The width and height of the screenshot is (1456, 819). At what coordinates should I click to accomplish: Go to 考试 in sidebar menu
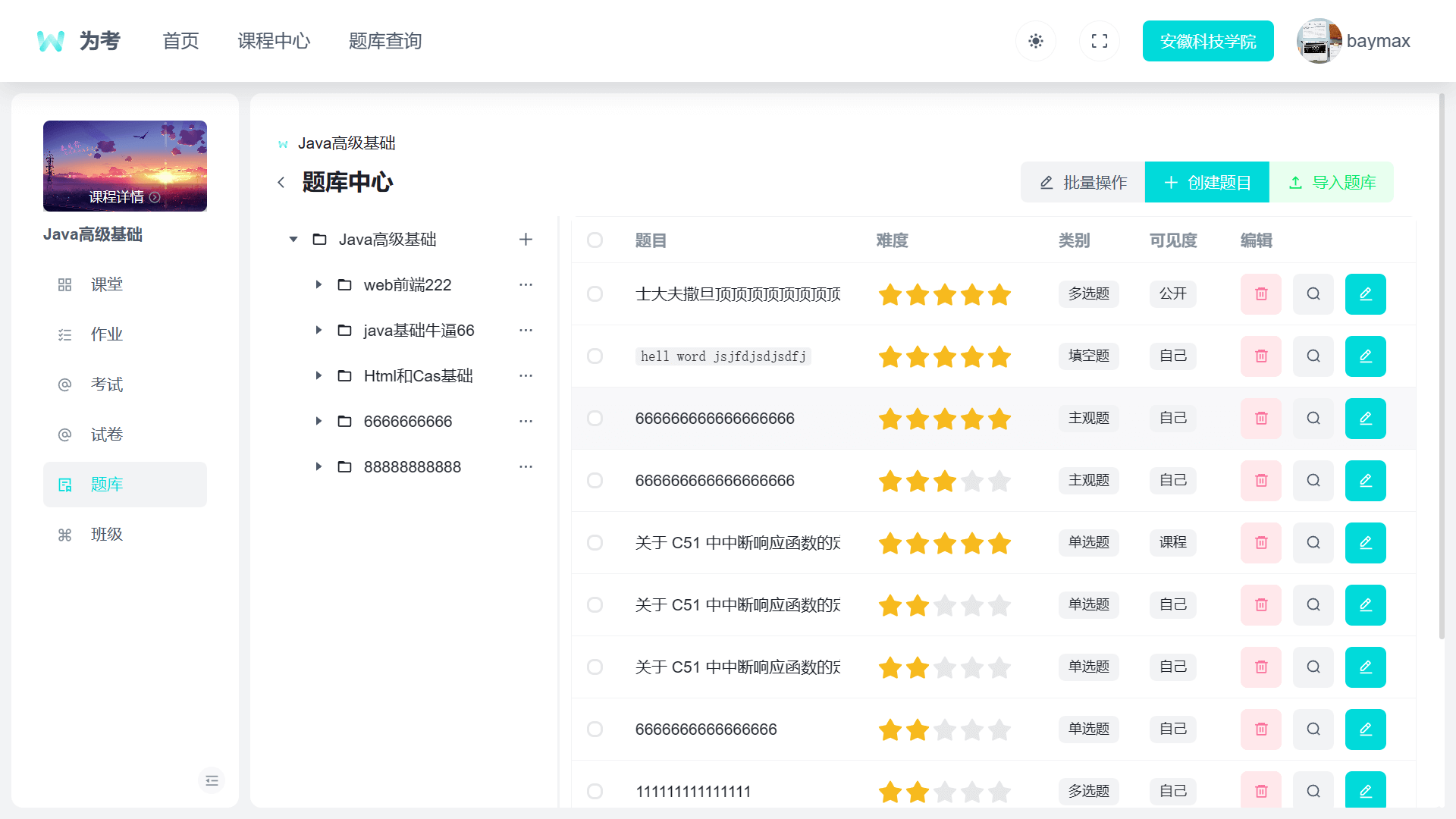click(x=107, y=384)
